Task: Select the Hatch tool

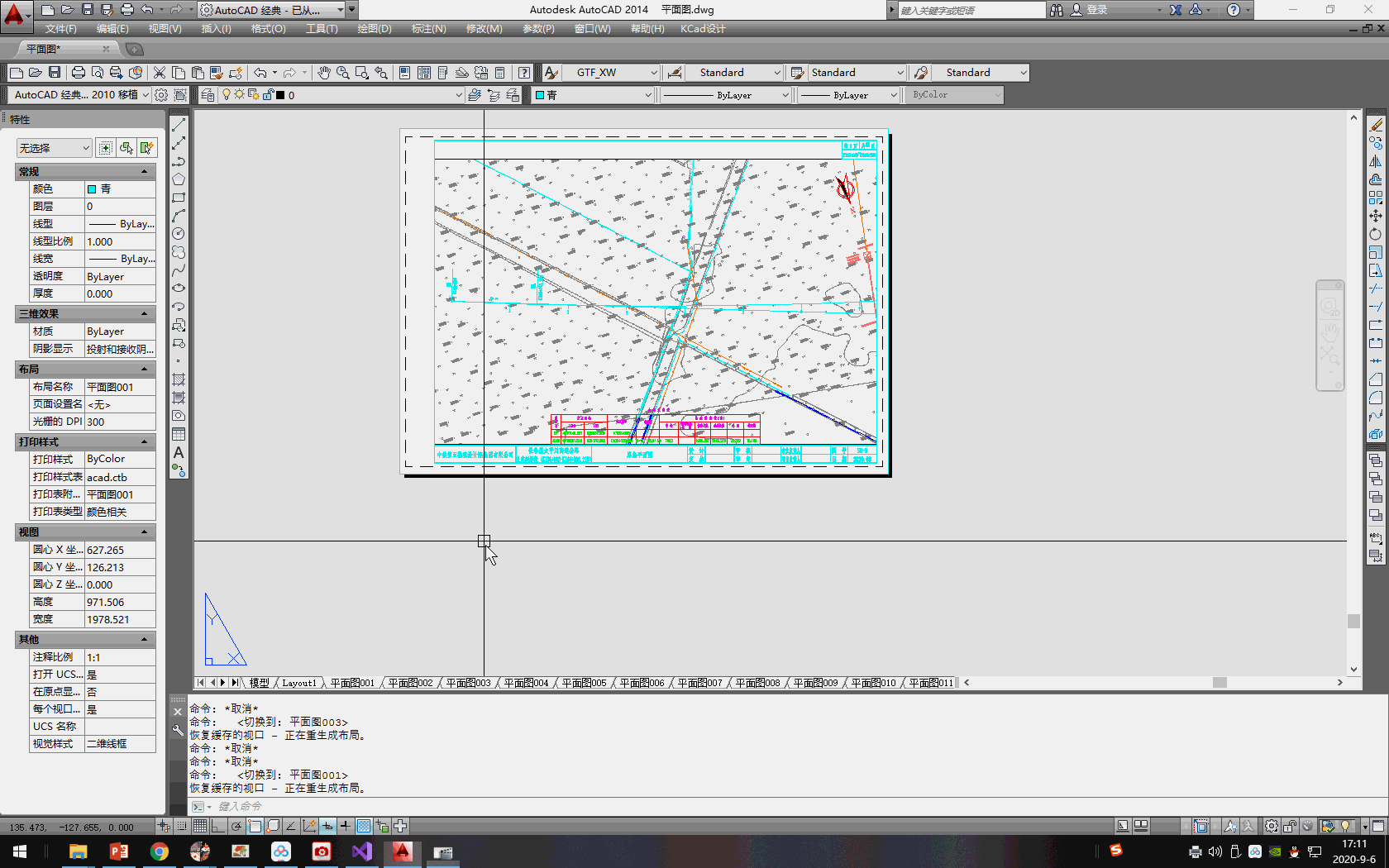Action: [x=178, y=379]
